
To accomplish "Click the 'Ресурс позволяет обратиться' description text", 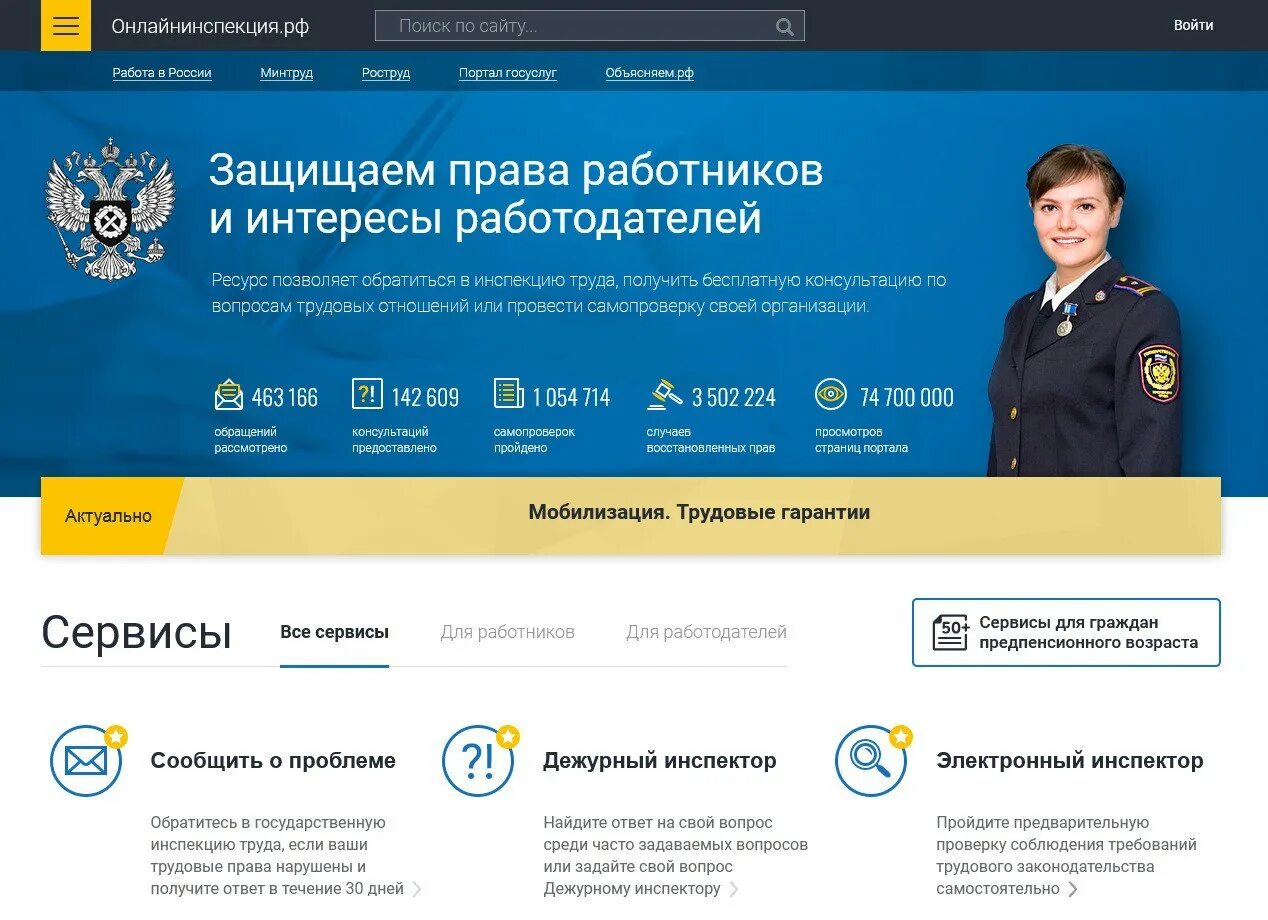I will tap(579, 293).
